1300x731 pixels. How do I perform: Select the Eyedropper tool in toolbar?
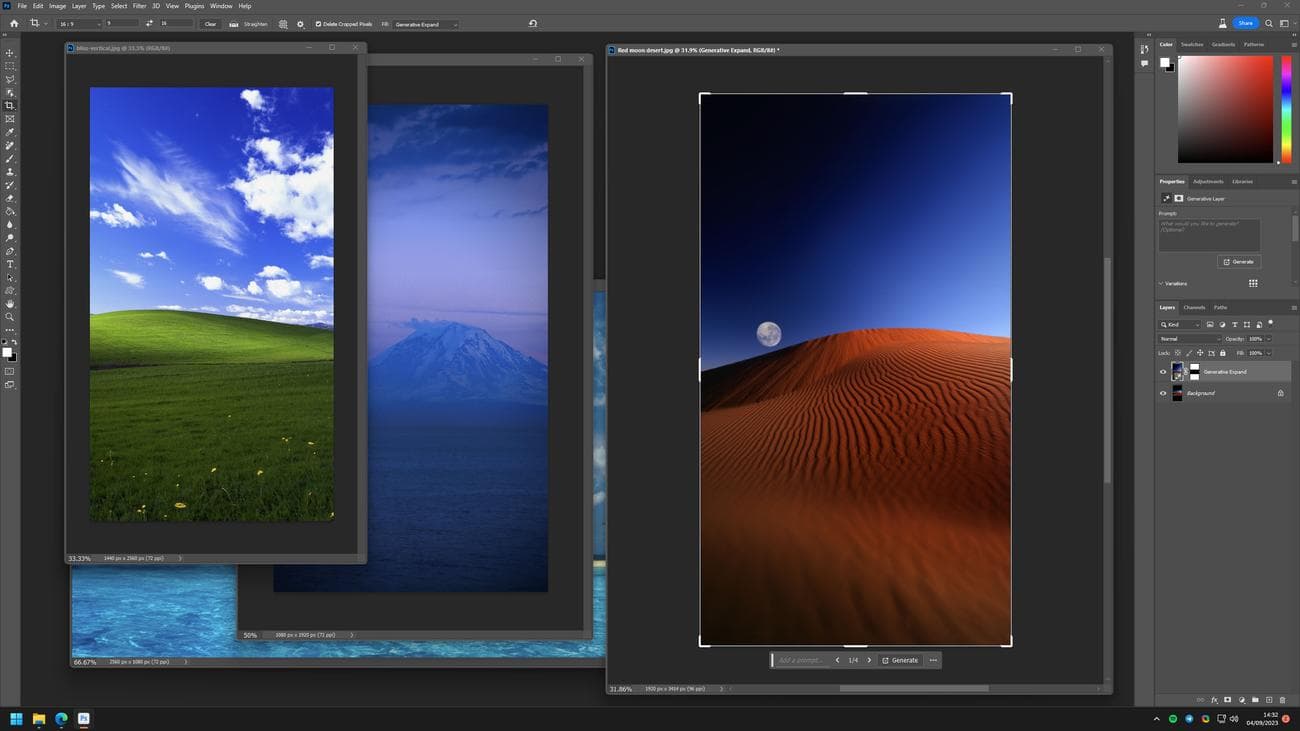point(10,132)
